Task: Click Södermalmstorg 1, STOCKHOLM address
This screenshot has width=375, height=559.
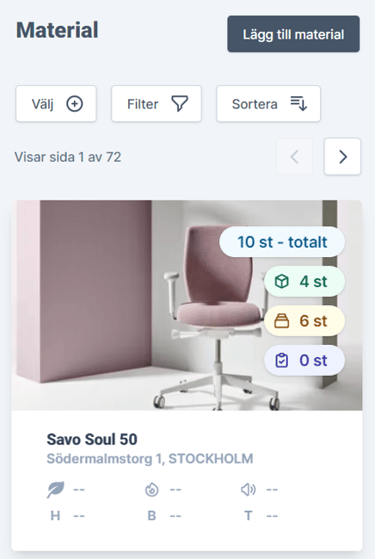Action: pyautogui.click(x=150, y=458)
